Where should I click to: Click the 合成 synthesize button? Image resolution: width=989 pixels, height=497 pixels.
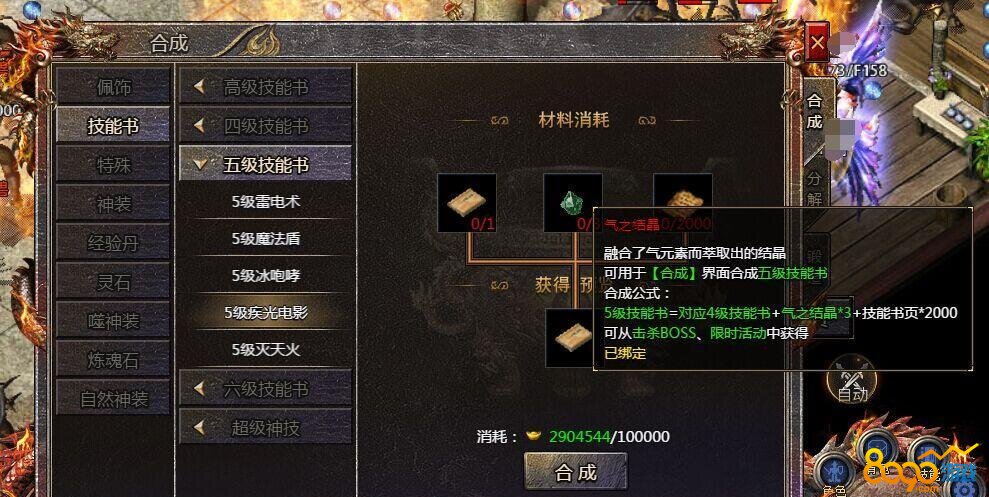(x=576, y=472)
